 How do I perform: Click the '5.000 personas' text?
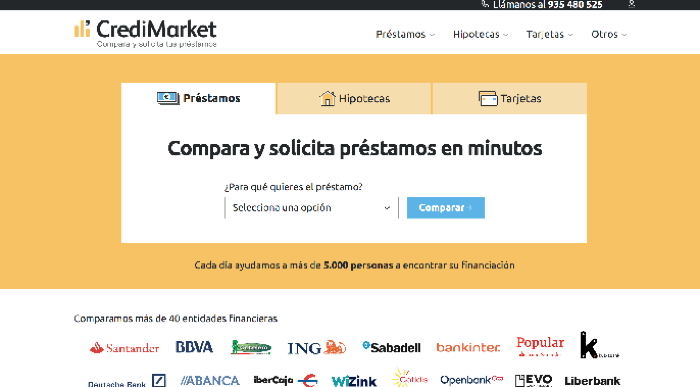pos(358,265)
